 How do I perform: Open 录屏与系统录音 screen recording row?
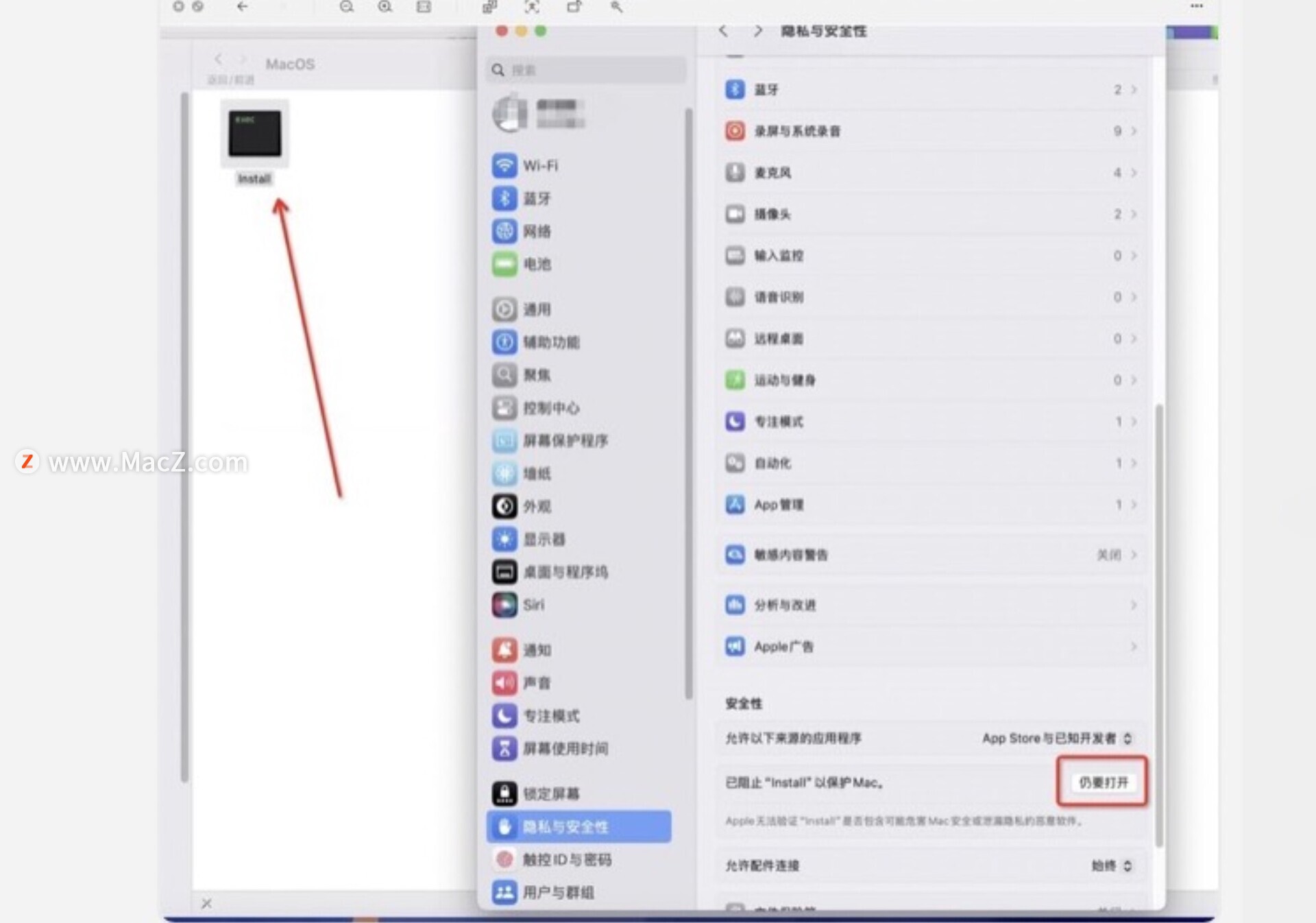[931, 130]
